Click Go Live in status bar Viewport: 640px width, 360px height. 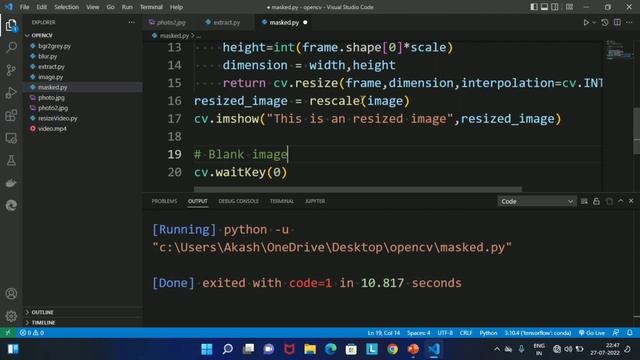click(592, 333)
